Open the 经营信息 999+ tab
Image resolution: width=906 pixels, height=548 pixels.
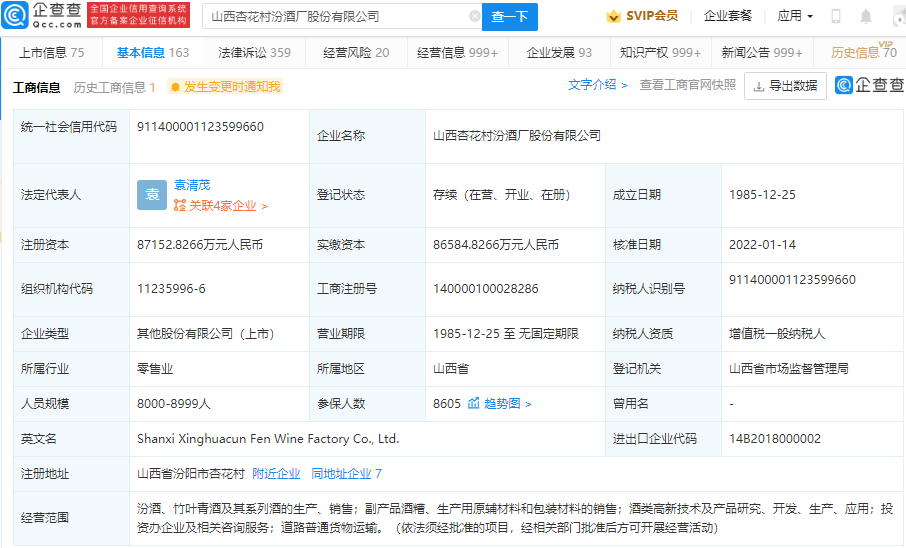point(457,53)
